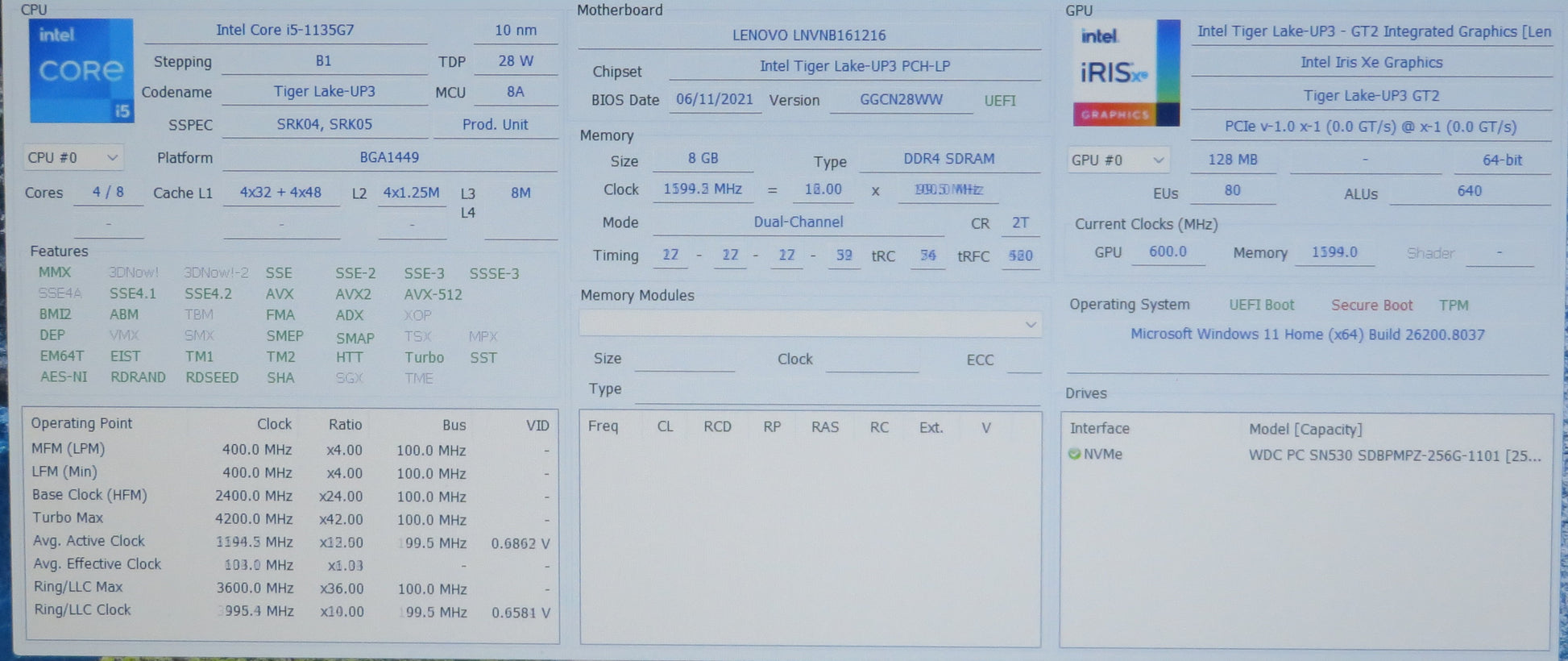Click the TPM status label
Image resolution: width=1568 pixels, height=661 pixels.
point(1454,306)
